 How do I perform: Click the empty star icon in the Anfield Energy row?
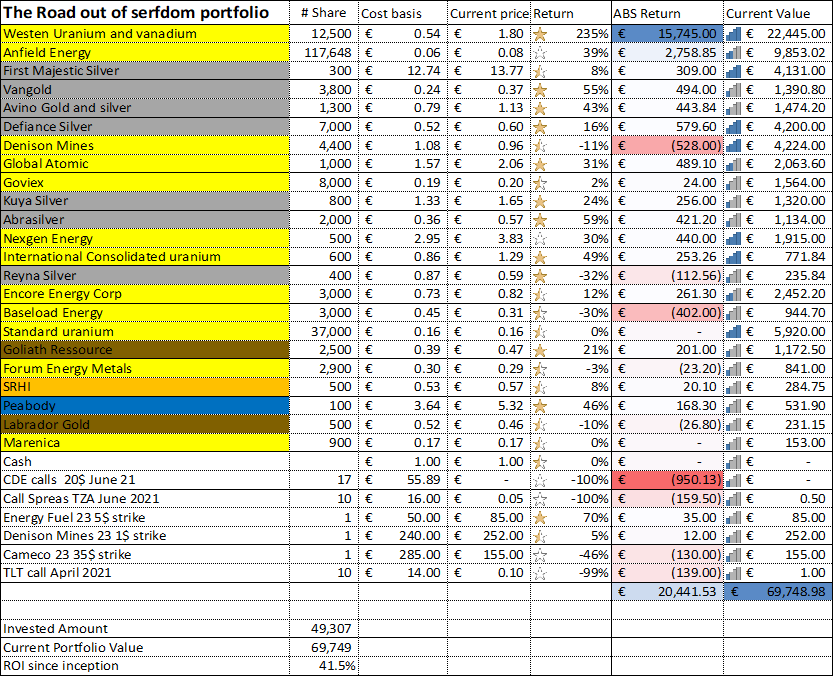point(540,53)
